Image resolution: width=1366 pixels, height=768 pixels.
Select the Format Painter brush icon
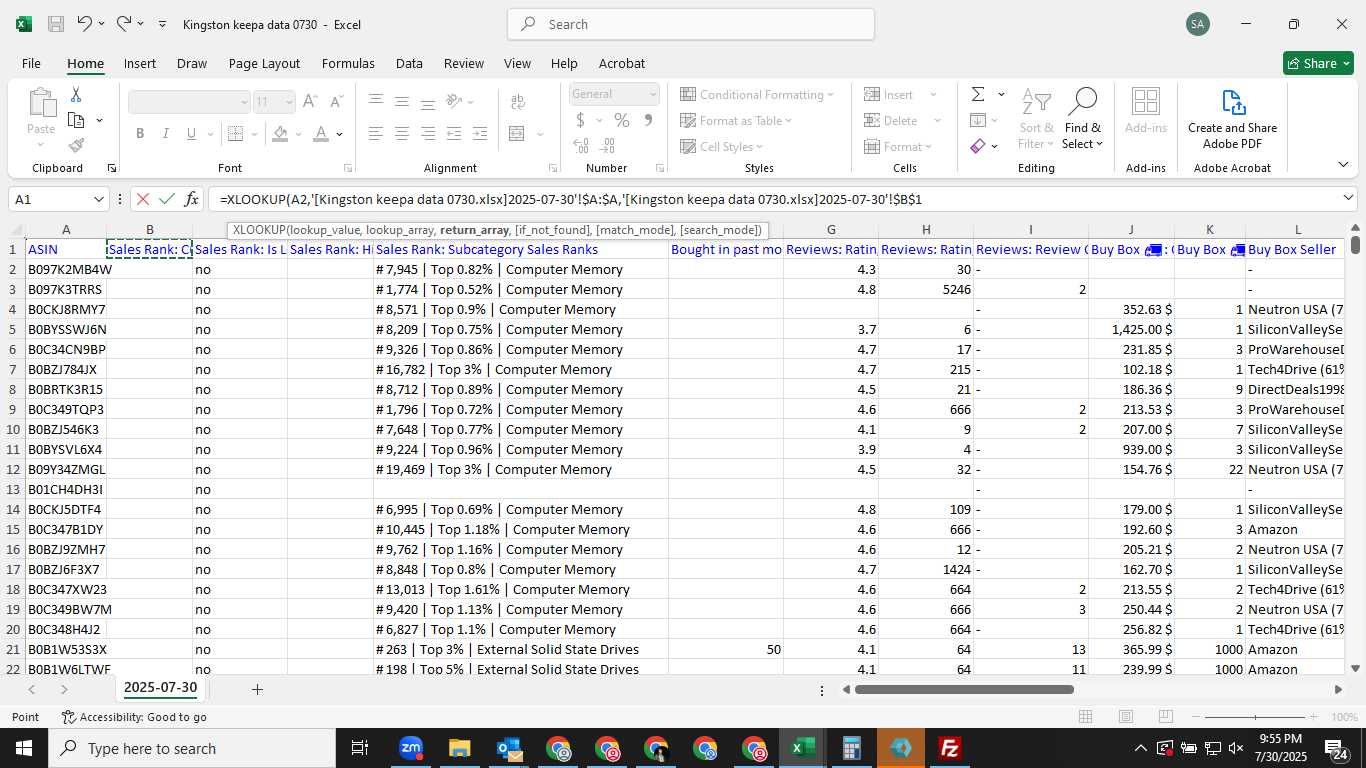tap(76, 145)
